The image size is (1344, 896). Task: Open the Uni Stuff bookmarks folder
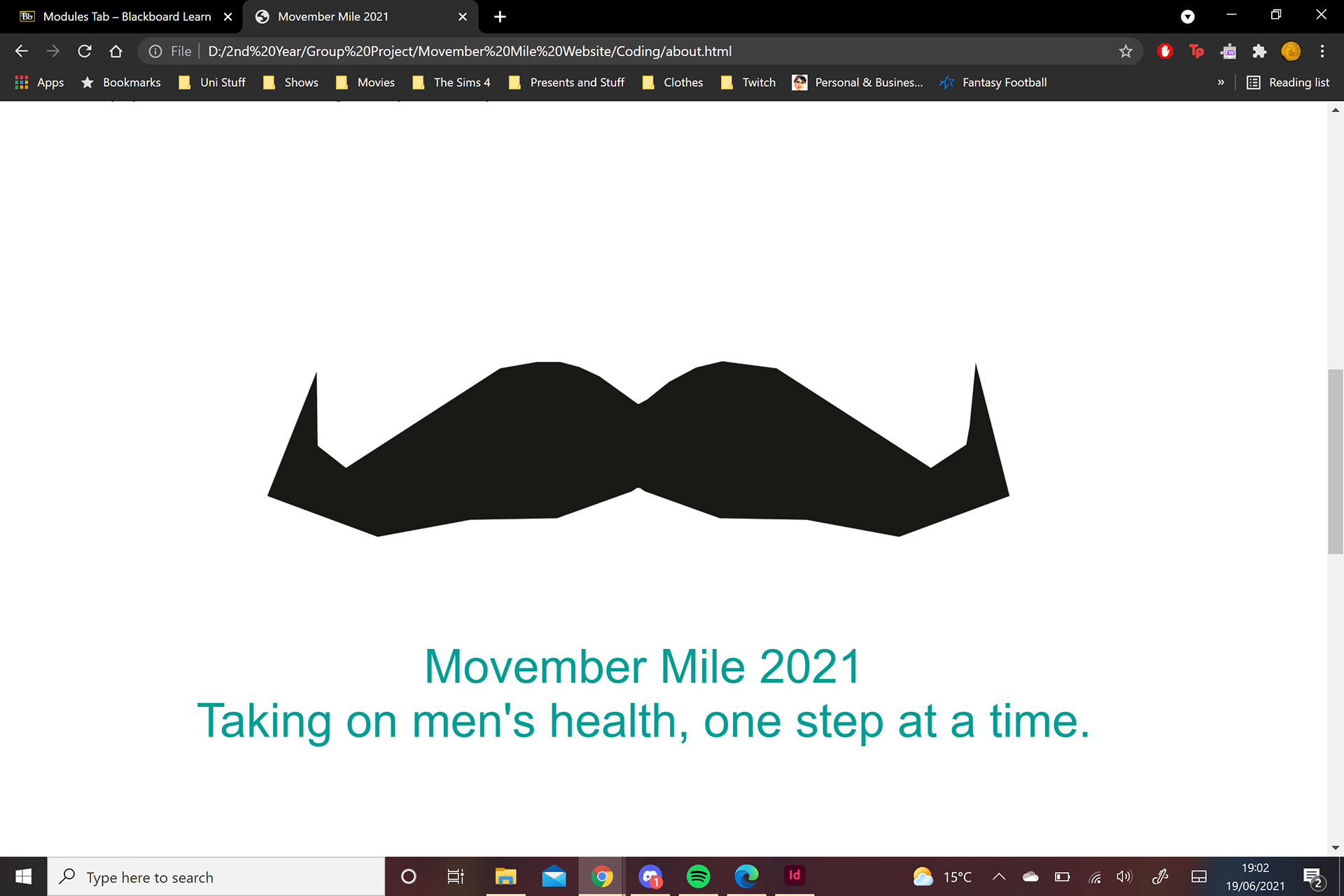click(212, 83)
